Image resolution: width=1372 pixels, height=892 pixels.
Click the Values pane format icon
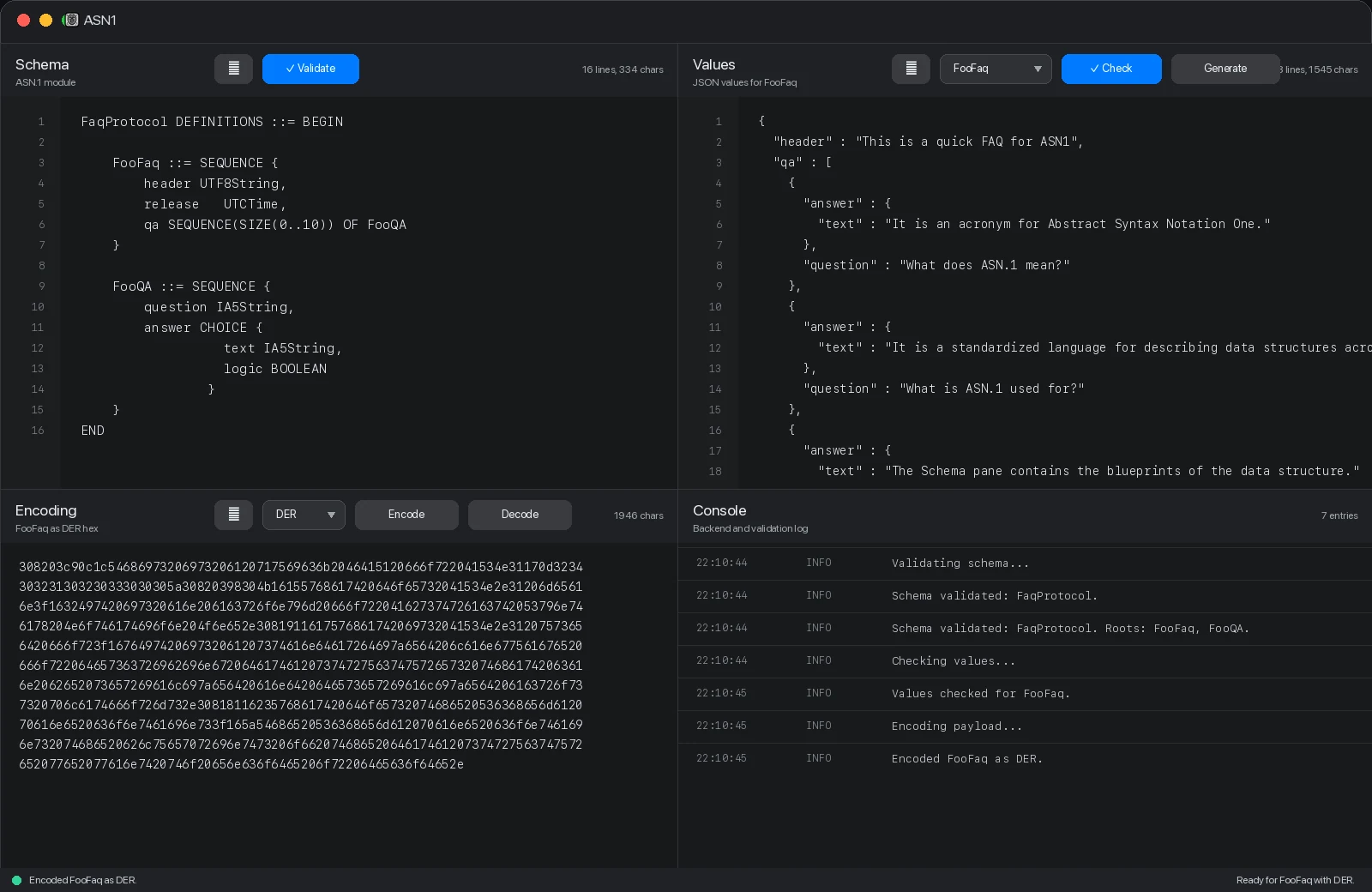911,69
